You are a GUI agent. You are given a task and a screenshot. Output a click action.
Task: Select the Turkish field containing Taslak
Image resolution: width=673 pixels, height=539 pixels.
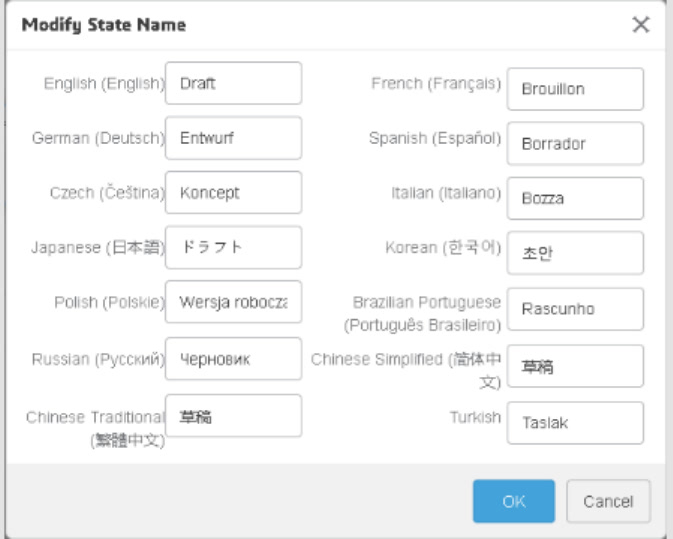coord(575,423)
